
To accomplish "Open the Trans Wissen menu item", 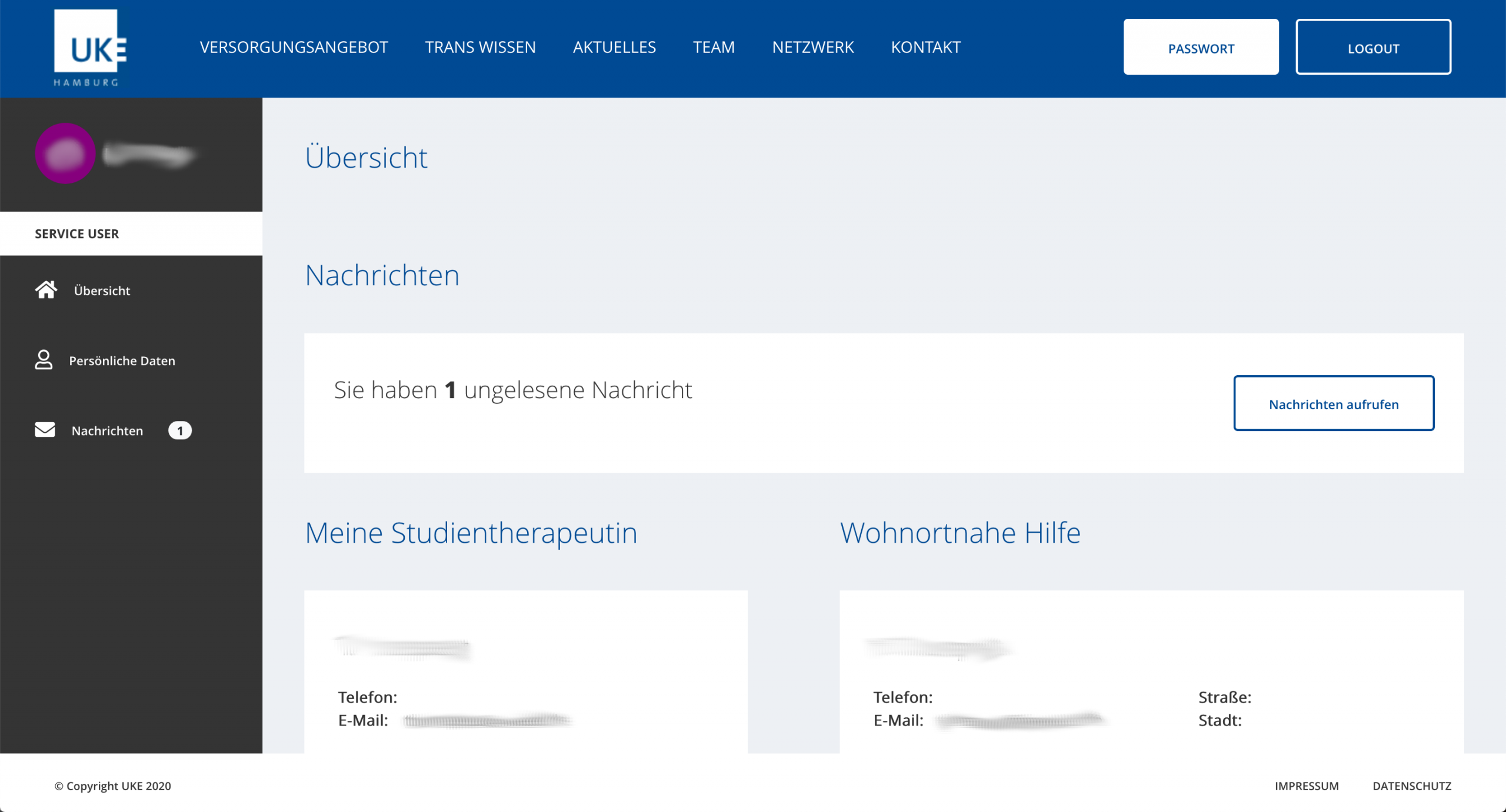I will click(x=481, y=47).
